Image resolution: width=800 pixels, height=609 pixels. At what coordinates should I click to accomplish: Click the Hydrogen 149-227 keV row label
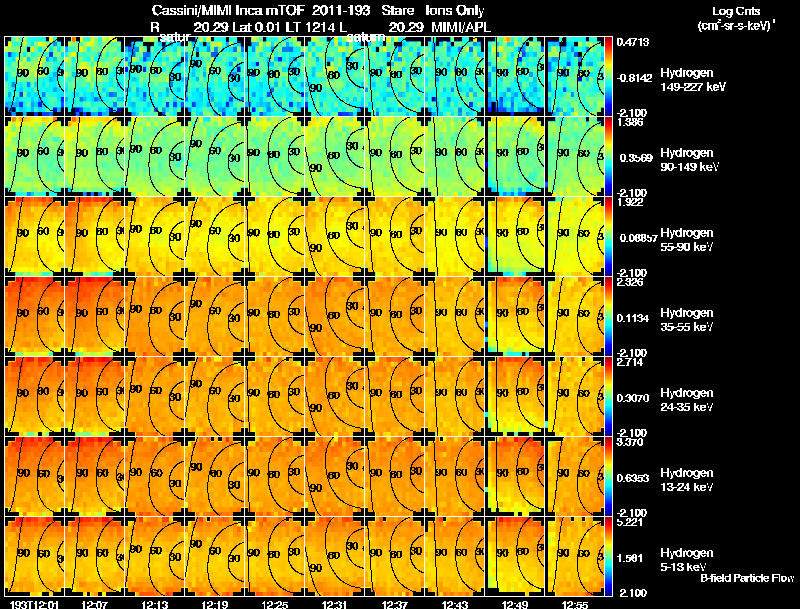tap(692, 80)
